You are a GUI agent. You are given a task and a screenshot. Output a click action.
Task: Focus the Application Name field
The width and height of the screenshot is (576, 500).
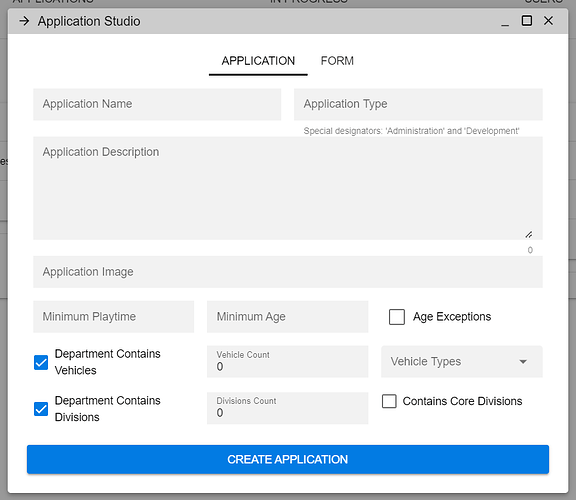point(157,104)
